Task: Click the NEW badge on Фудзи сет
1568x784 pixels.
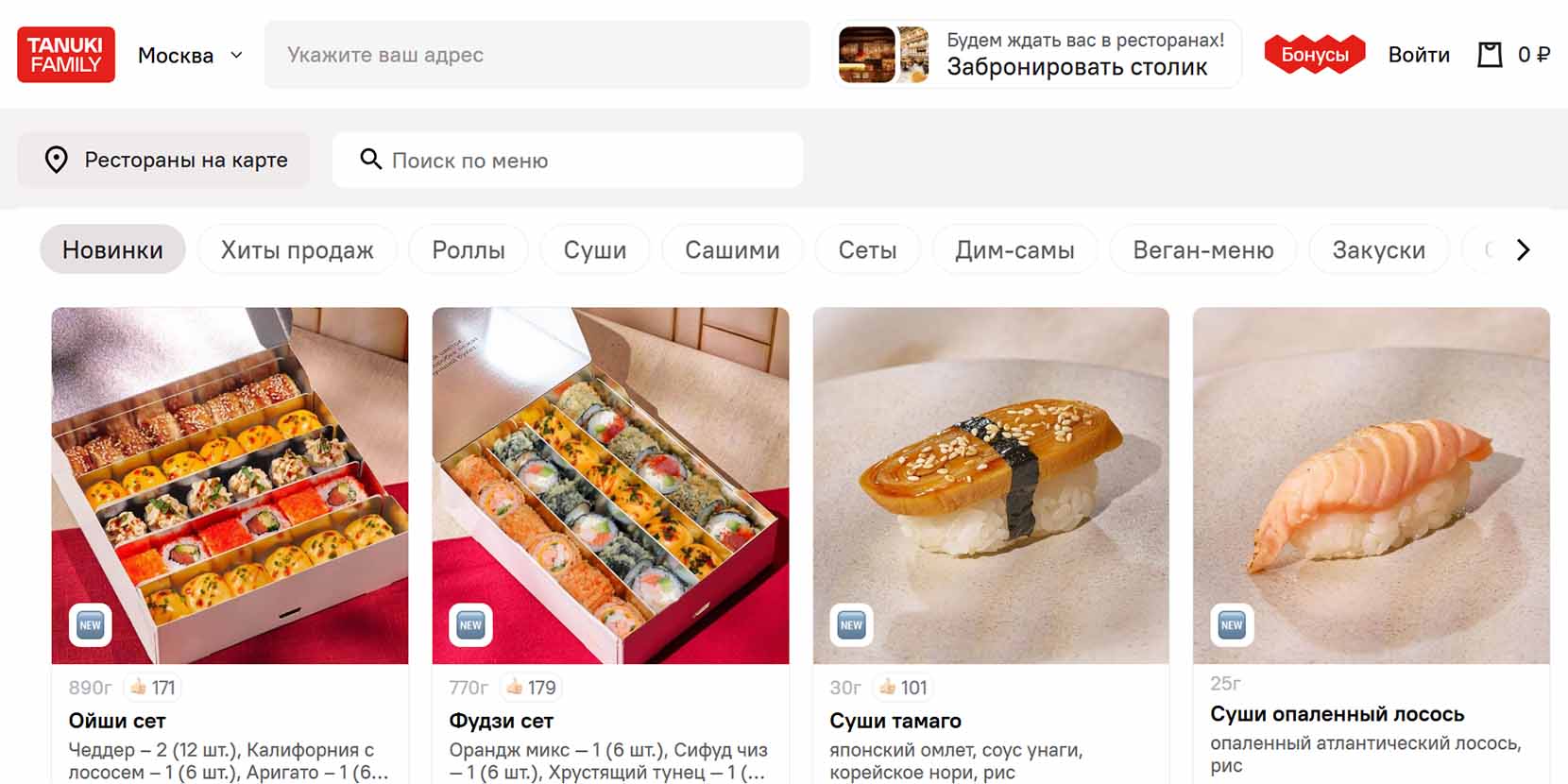Action: [x=470, y=624]
